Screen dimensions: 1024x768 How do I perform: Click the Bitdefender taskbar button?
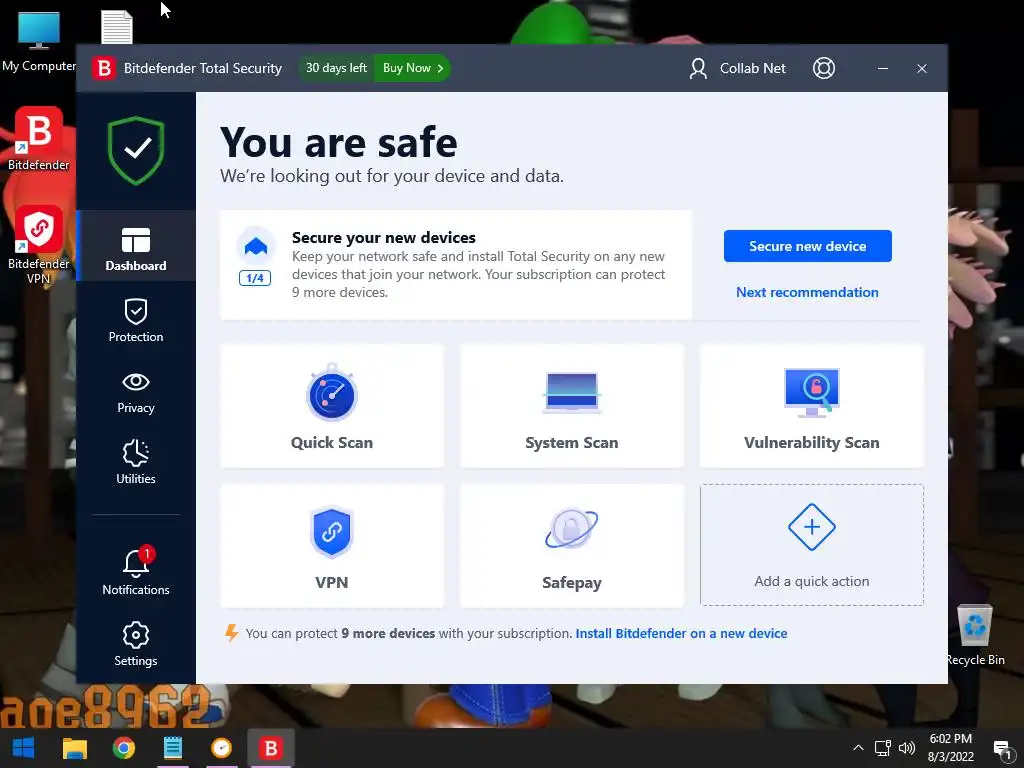click(270, 748)
